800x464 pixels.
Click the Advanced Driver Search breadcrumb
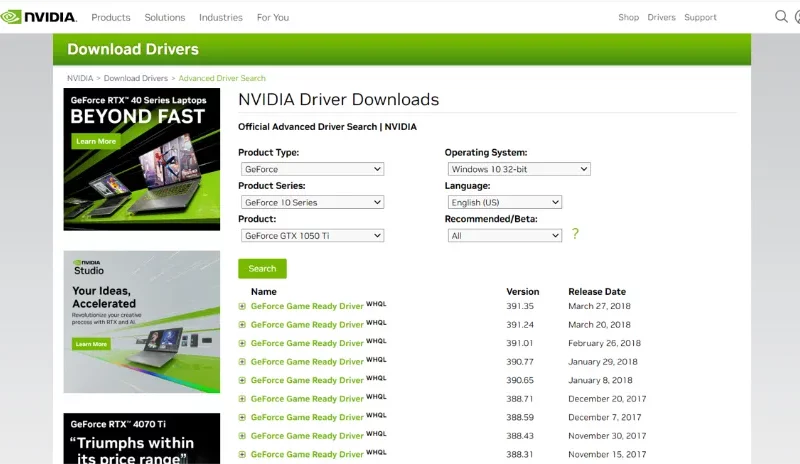(x=222, y=78)
